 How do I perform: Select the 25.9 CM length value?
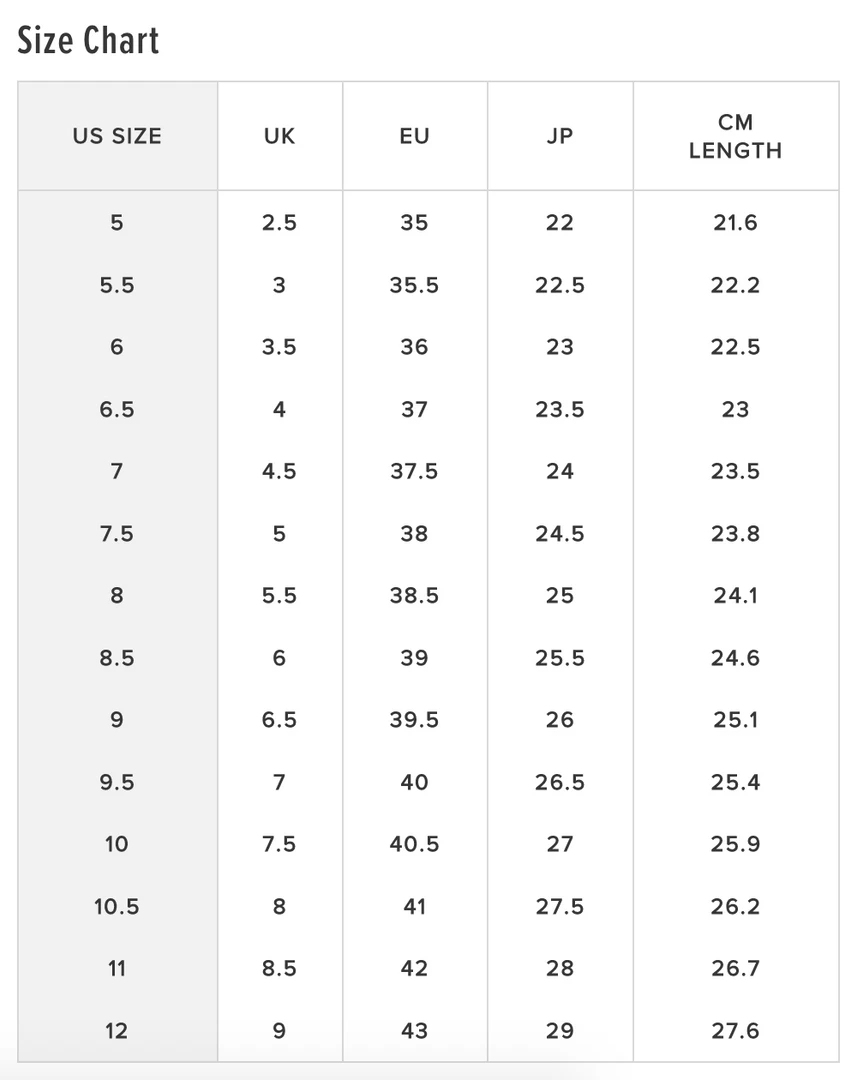pos(735,844)
